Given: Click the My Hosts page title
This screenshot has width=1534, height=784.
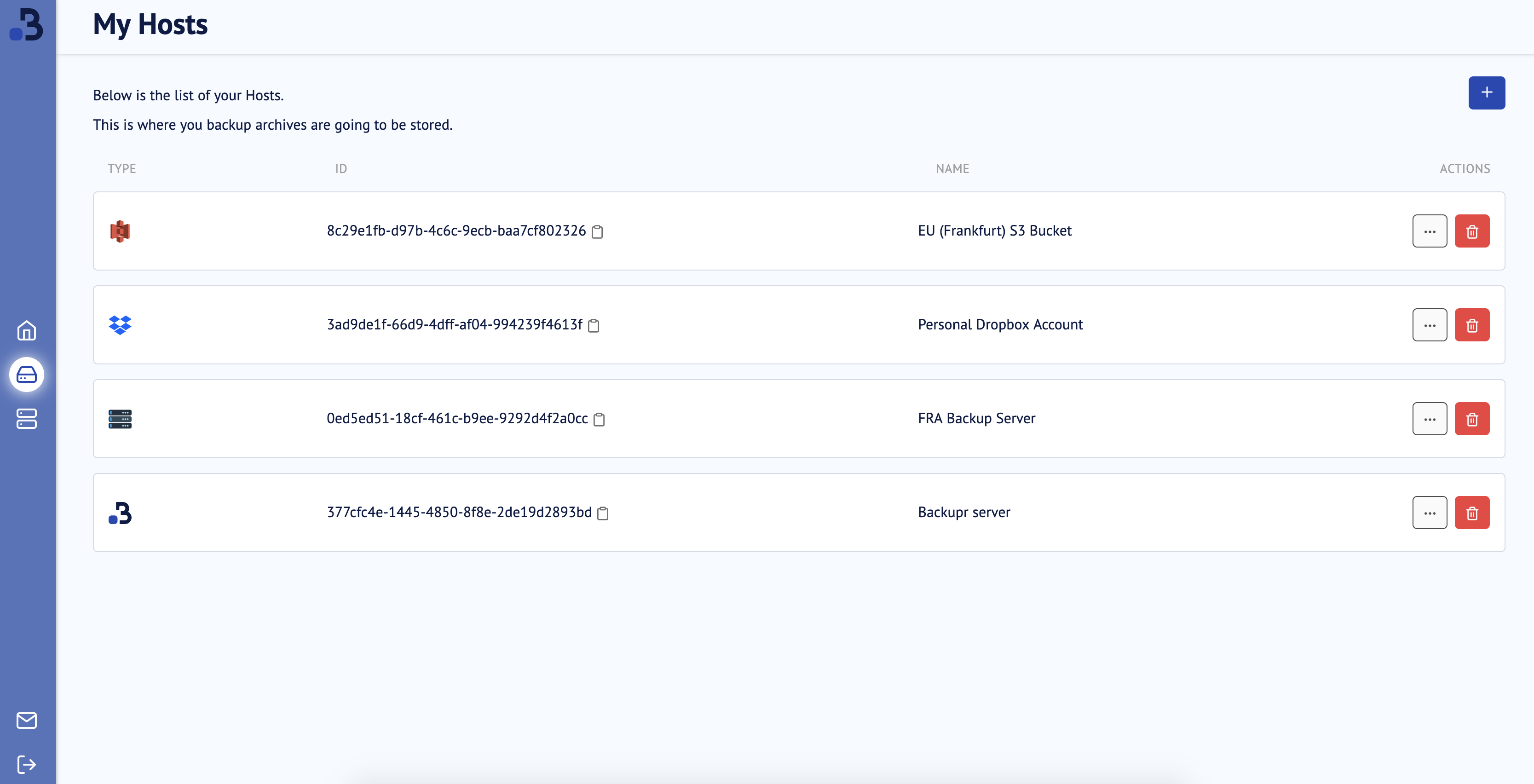Looking at the screenshot, I should (x=150, y=24).
